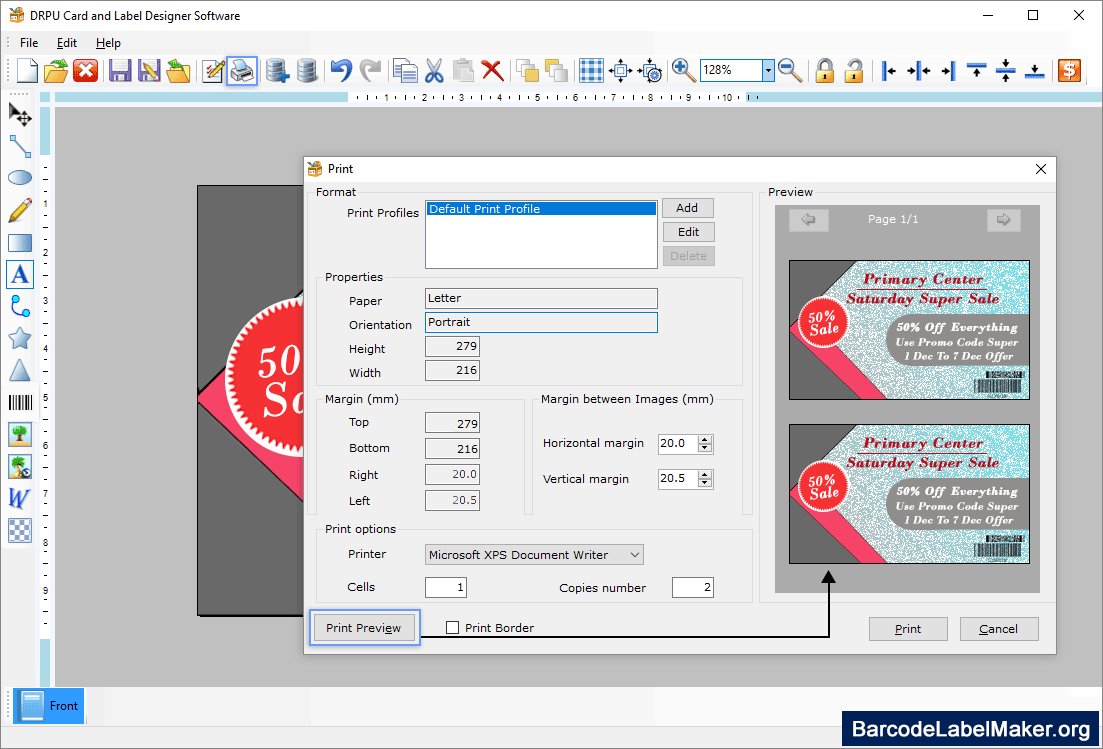Choose the Pencil tool

coord(20,210)
